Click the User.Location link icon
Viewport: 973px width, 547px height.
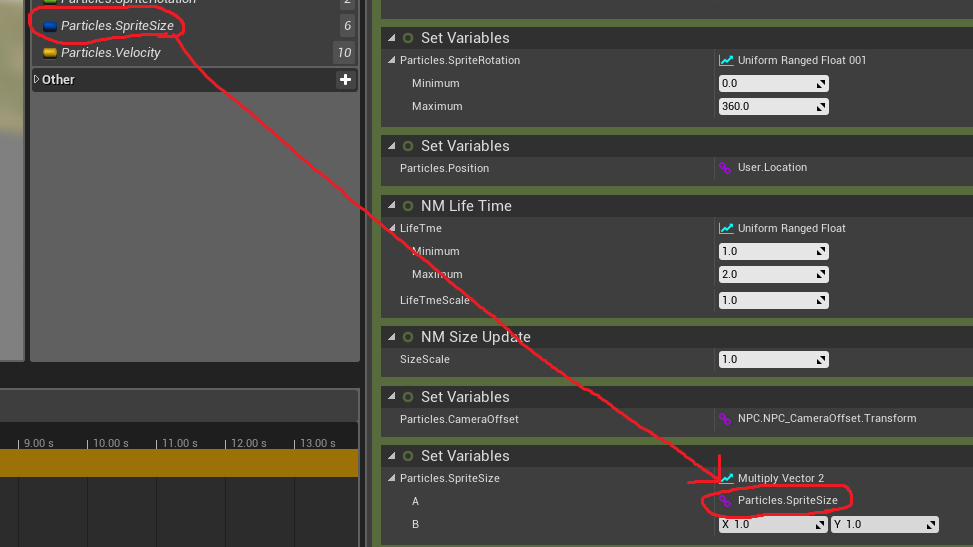[725, 168]
